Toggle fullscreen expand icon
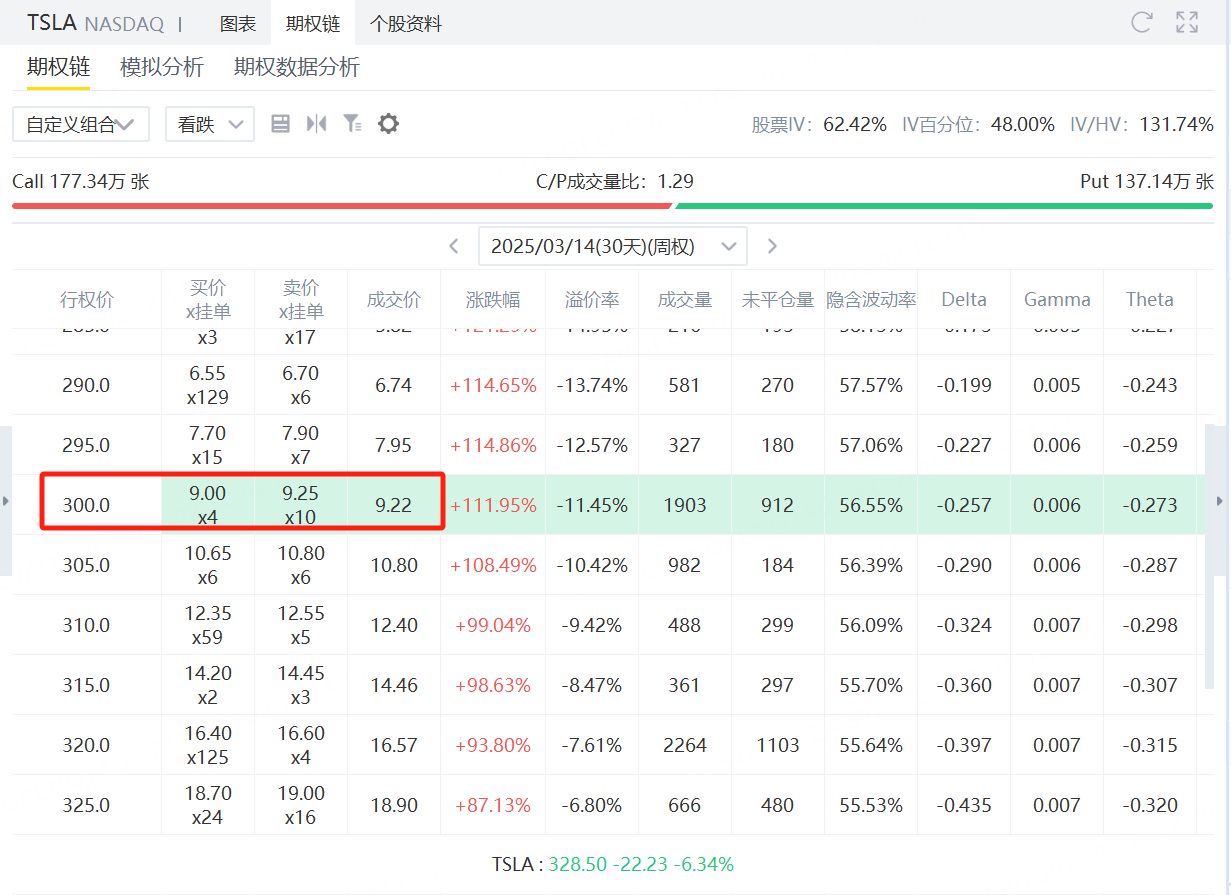1231x895 pixels. click(x=1187, y=22)
